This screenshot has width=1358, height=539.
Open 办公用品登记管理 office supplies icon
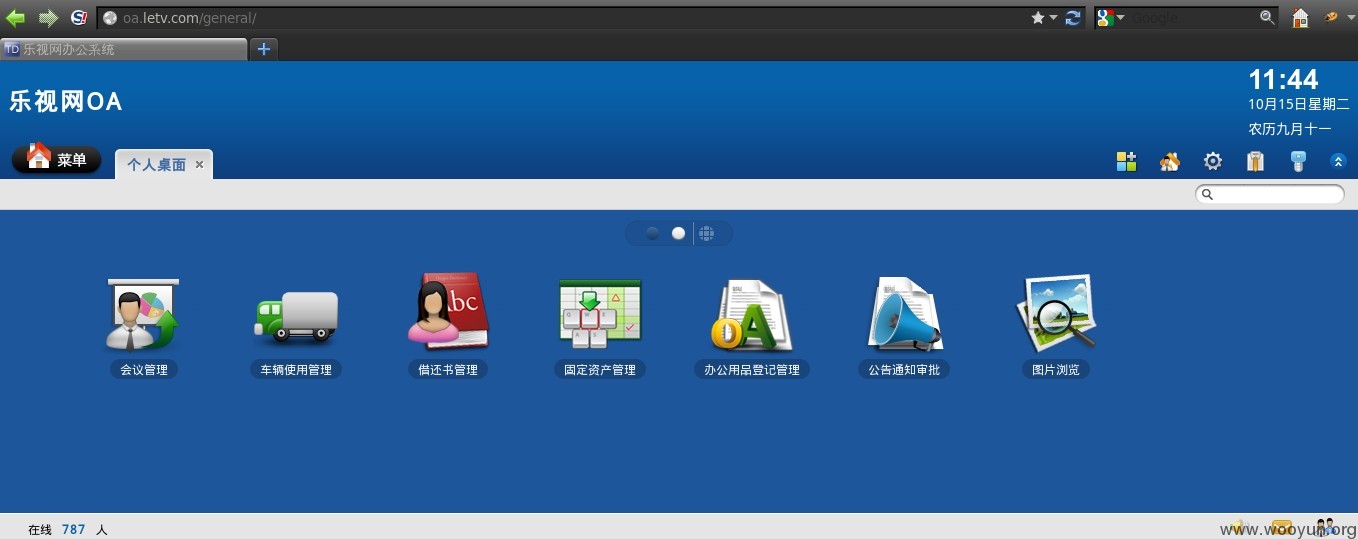752,315
